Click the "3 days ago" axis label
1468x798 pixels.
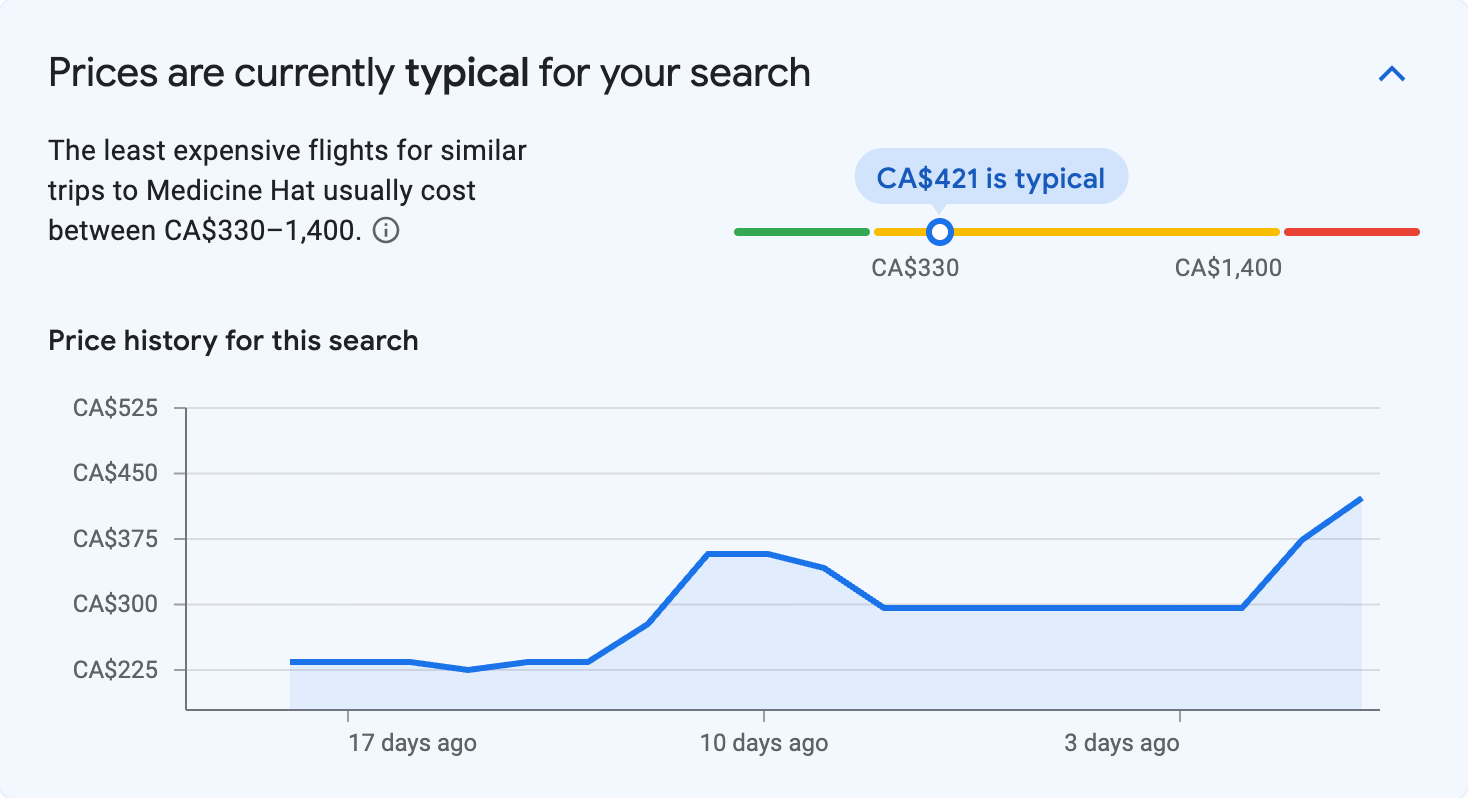point(1121,743)
